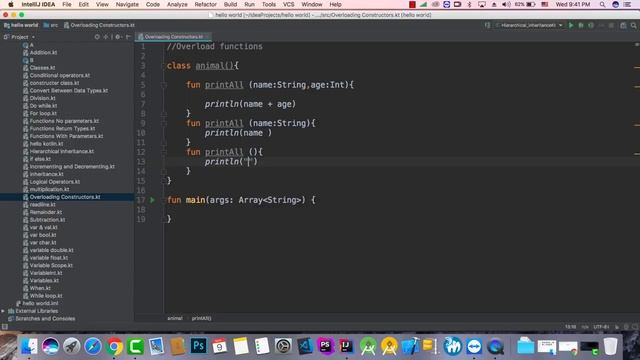
Task: Open the Refactor menu
Action: click(x=205, y=4)
